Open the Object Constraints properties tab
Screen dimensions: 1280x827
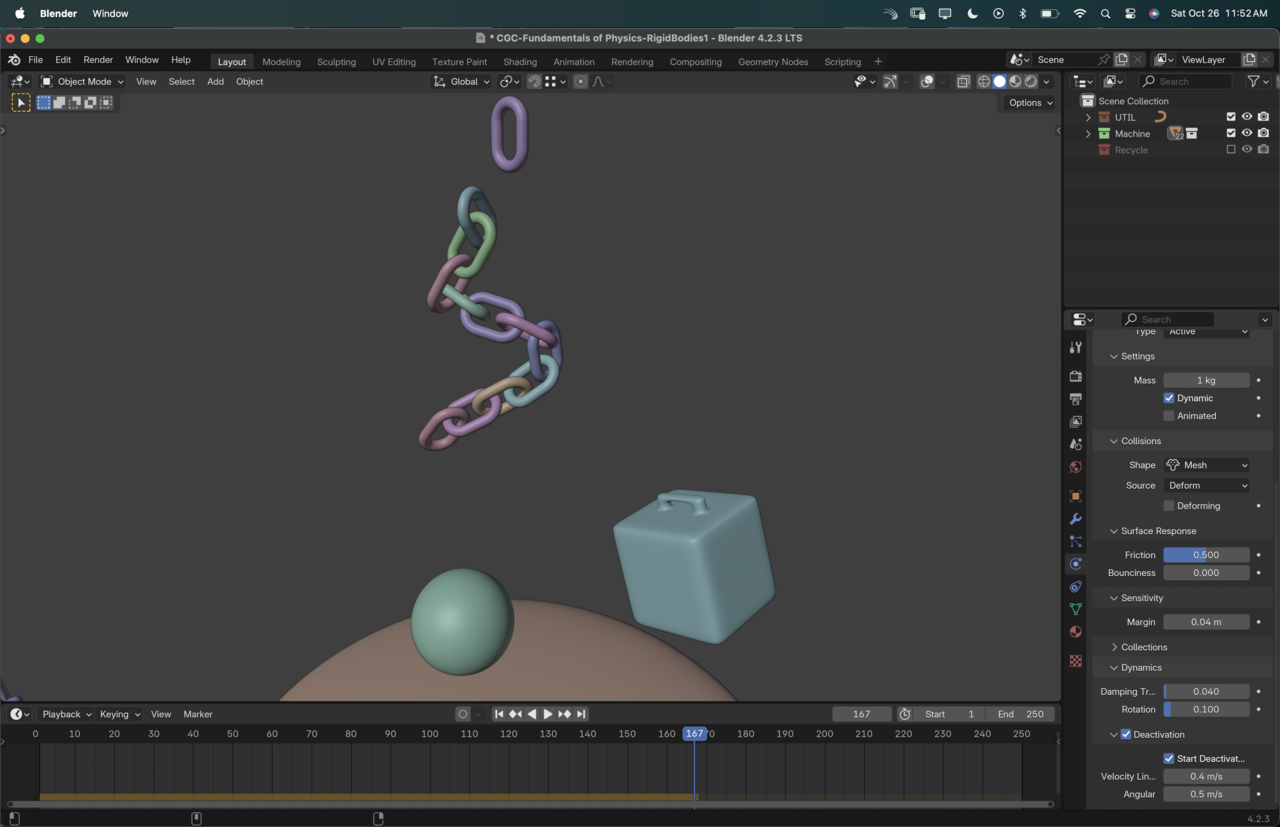pyautogui.click(x=1076, y=587)
